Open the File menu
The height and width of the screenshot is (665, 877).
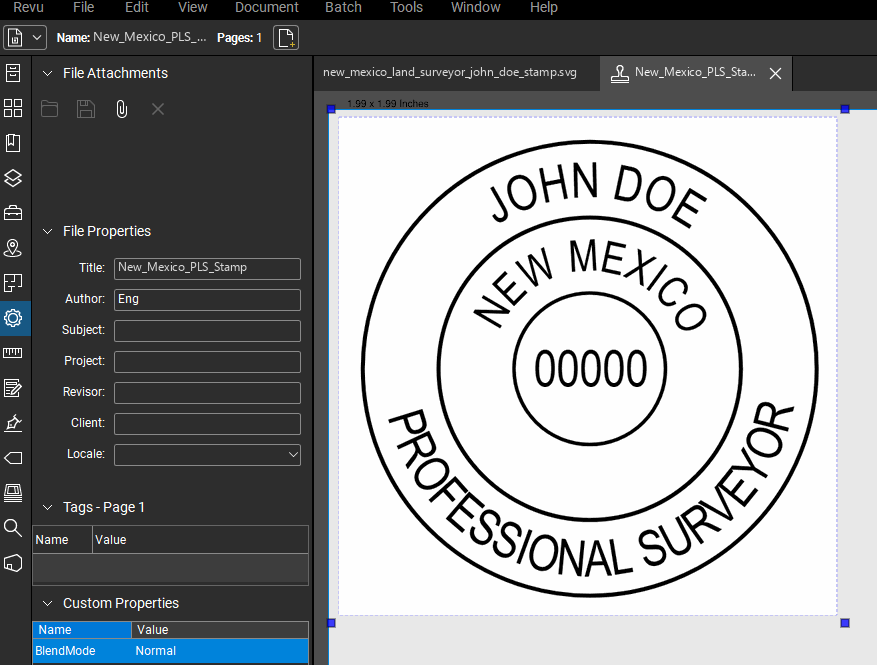(x=83, y=7)
